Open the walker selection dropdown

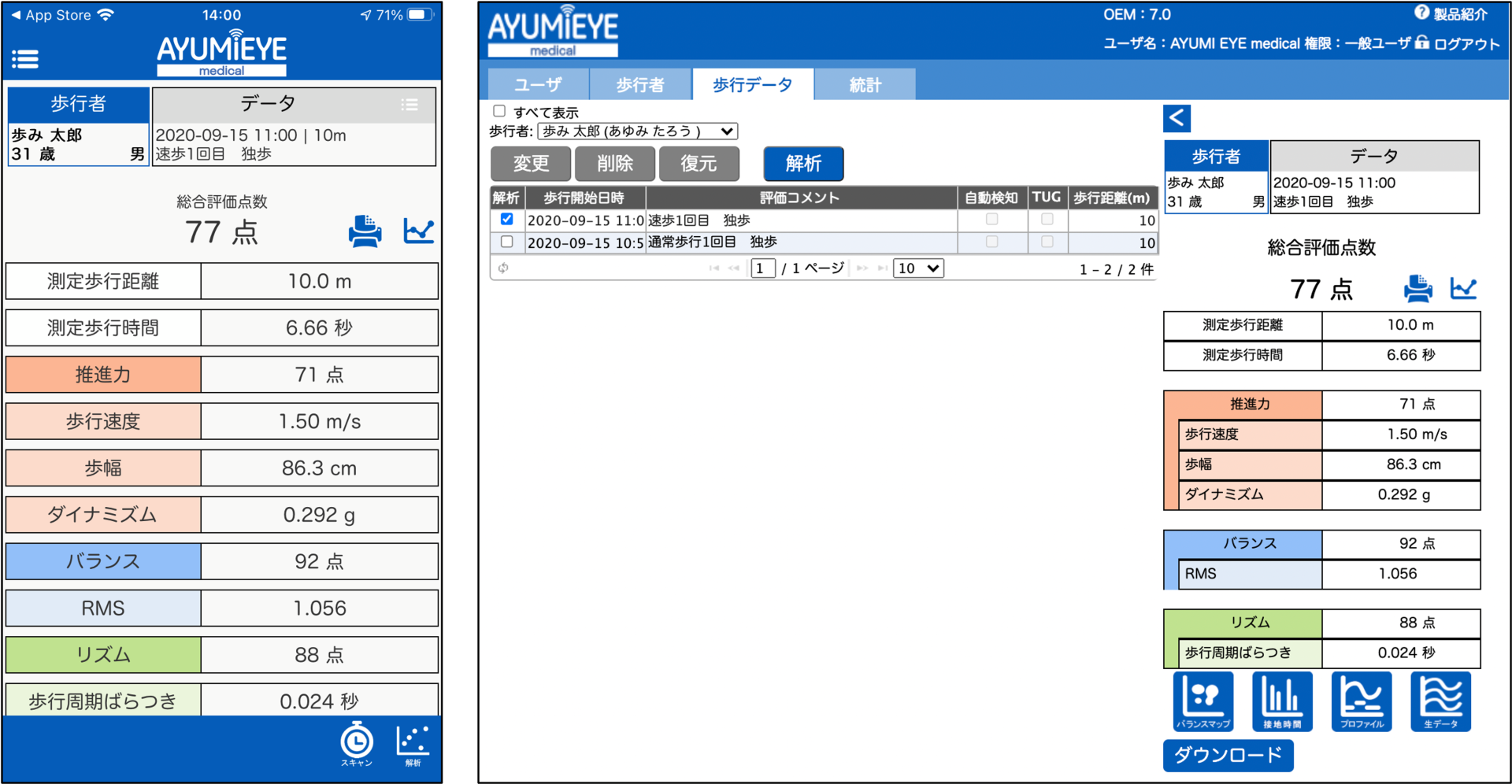tap(637, 131)
